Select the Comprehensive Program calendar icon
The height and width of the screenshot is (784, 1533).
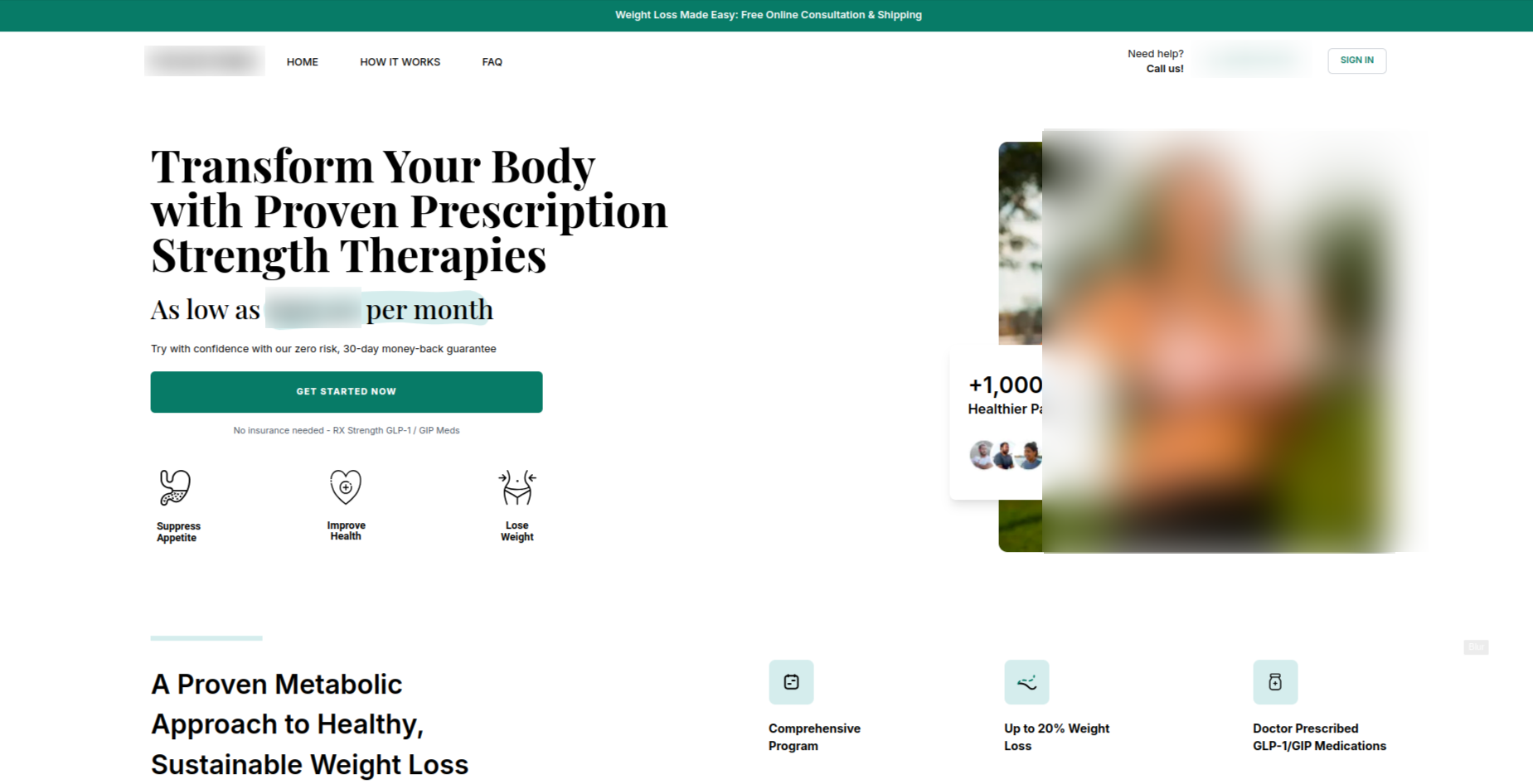(791, 682)
